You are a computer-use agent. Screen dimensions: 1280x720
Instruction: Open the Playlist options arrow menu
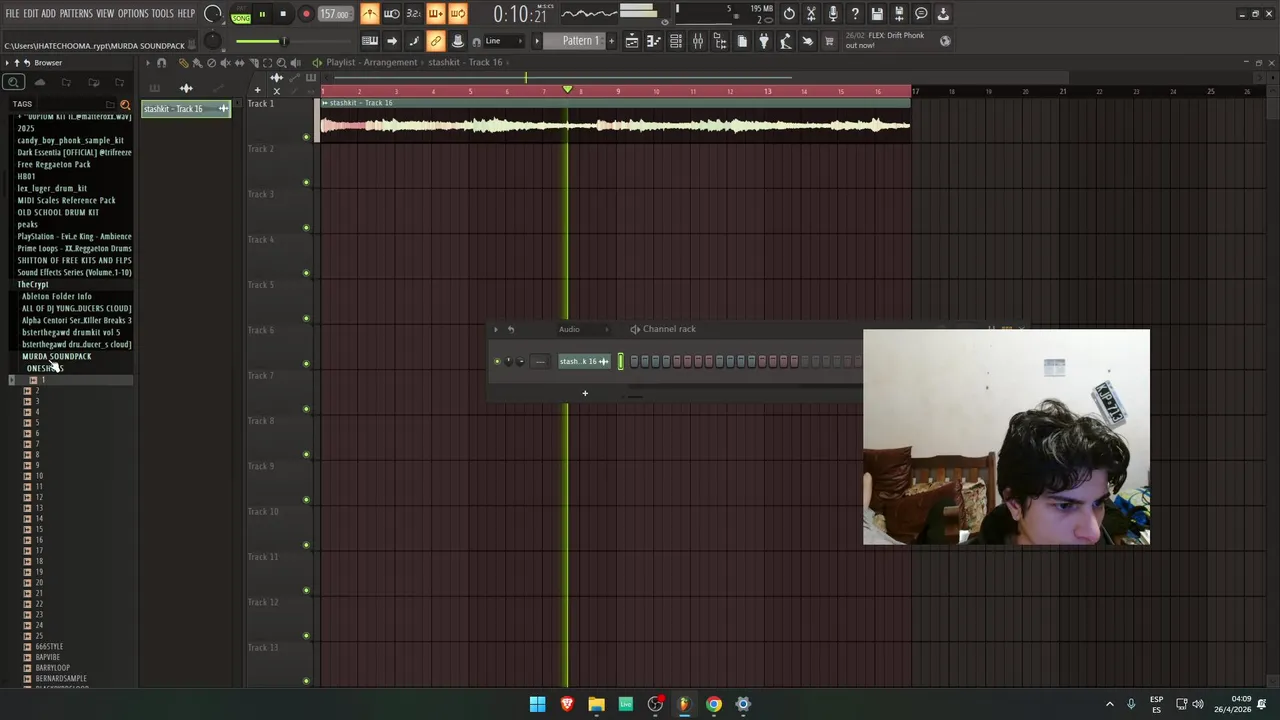(x=147, y=62)
